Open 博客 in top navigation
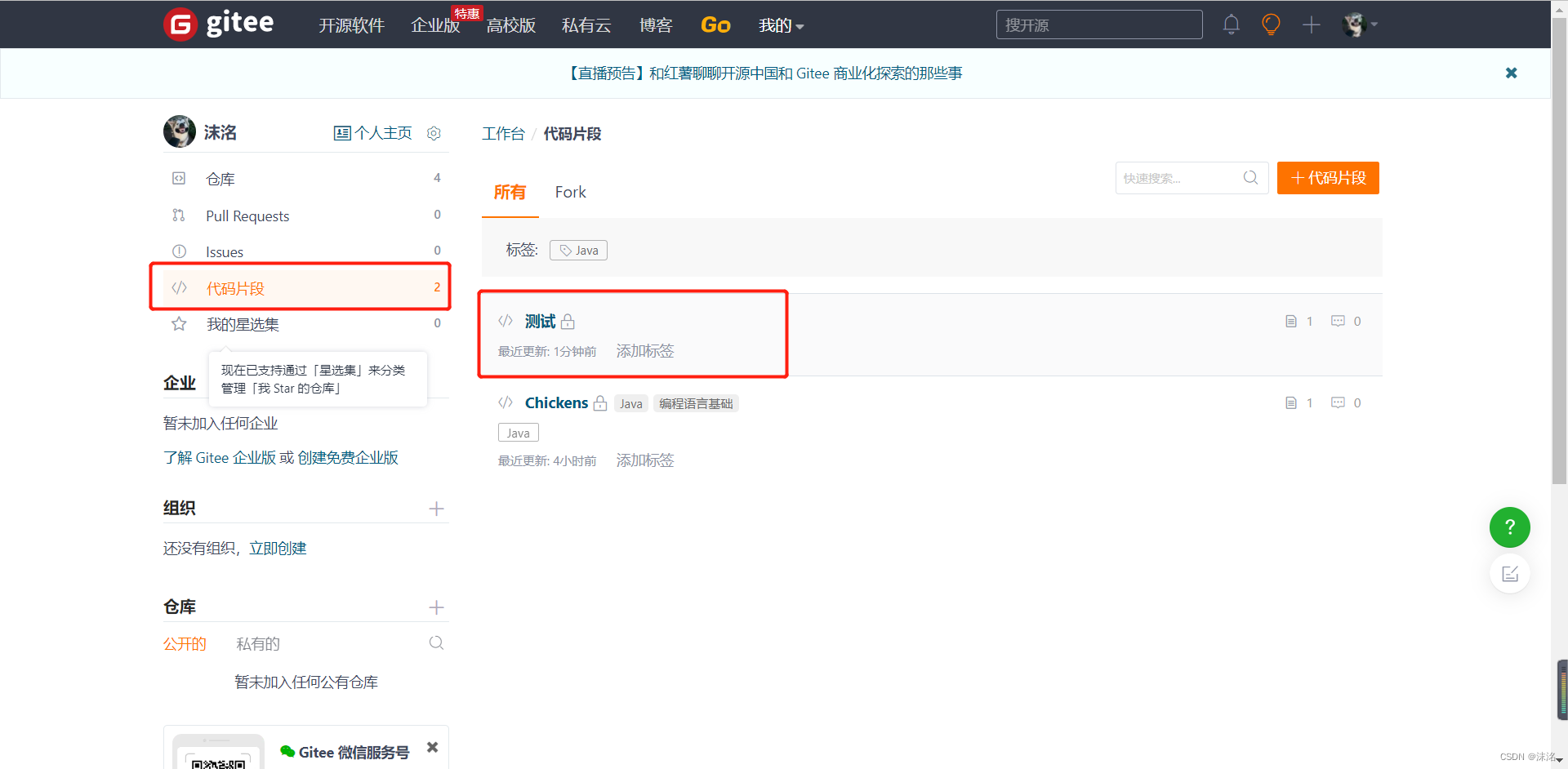This screenshot has height=769, width=1568. [656, 25]
